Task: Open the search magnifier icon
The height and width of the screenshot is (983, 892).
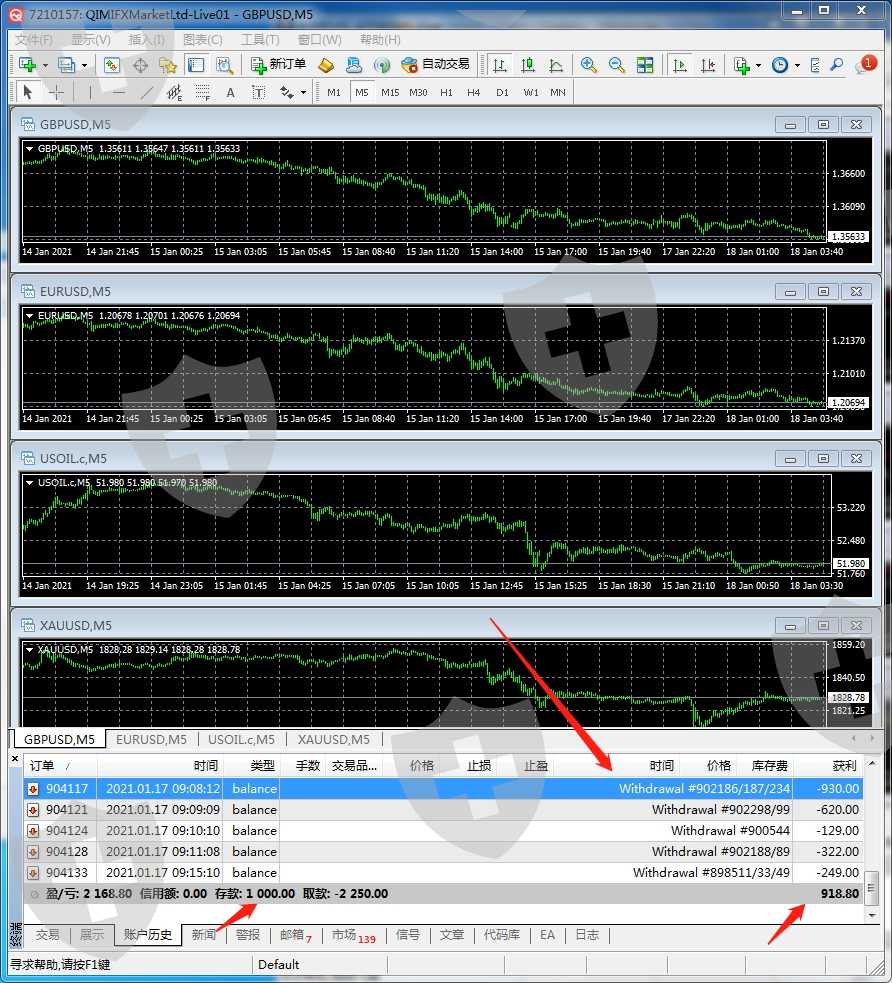Action: click(x=836, y=65)
